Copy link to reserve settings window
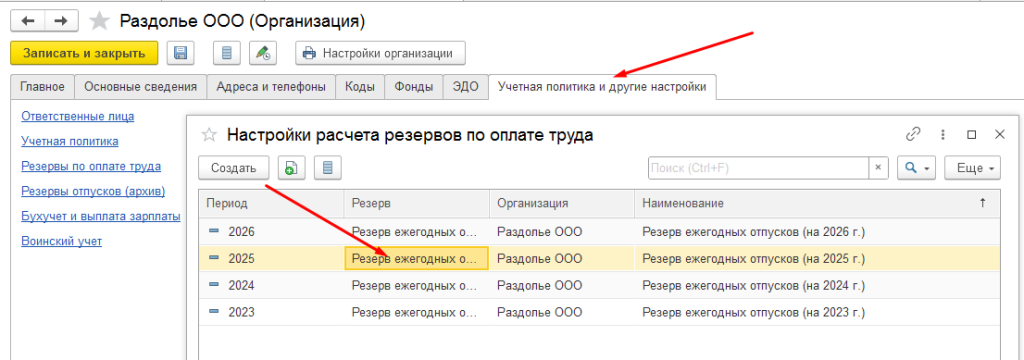 [912, 135]
